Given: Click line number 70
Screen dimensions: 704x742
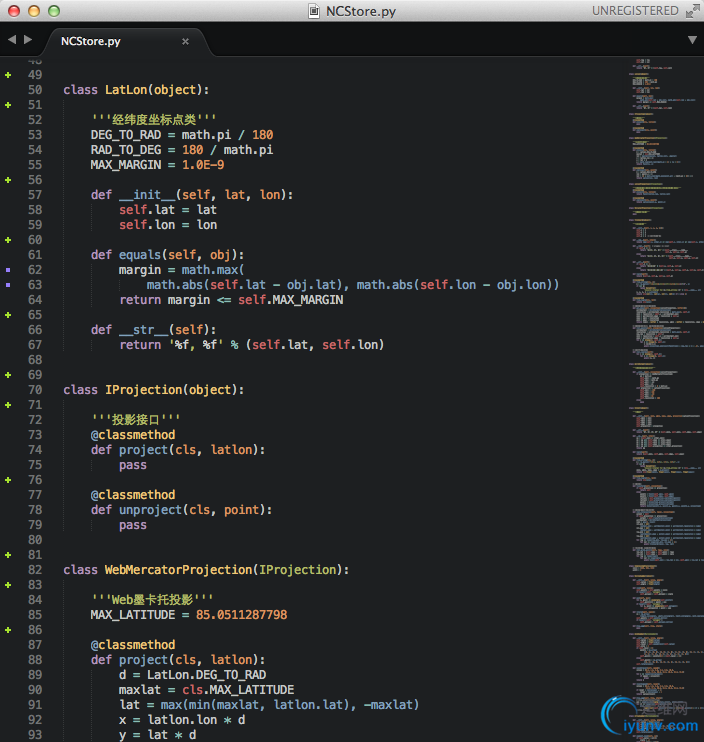Looking at the screenshot, I should 35,390.
